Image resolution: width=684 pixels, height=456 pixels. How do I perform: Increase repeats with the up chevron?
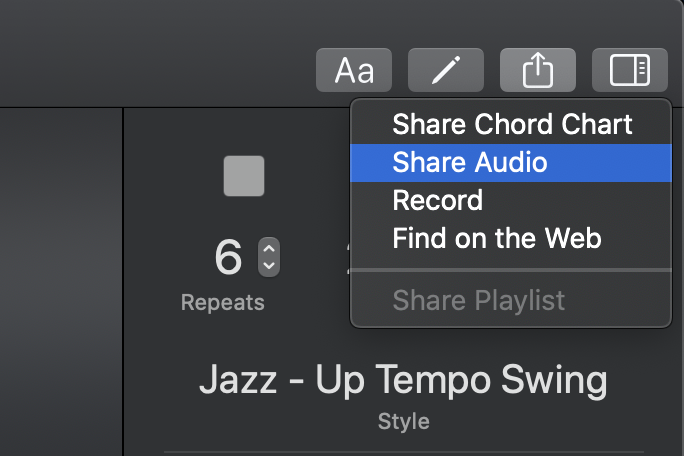(x=269, y=249)
